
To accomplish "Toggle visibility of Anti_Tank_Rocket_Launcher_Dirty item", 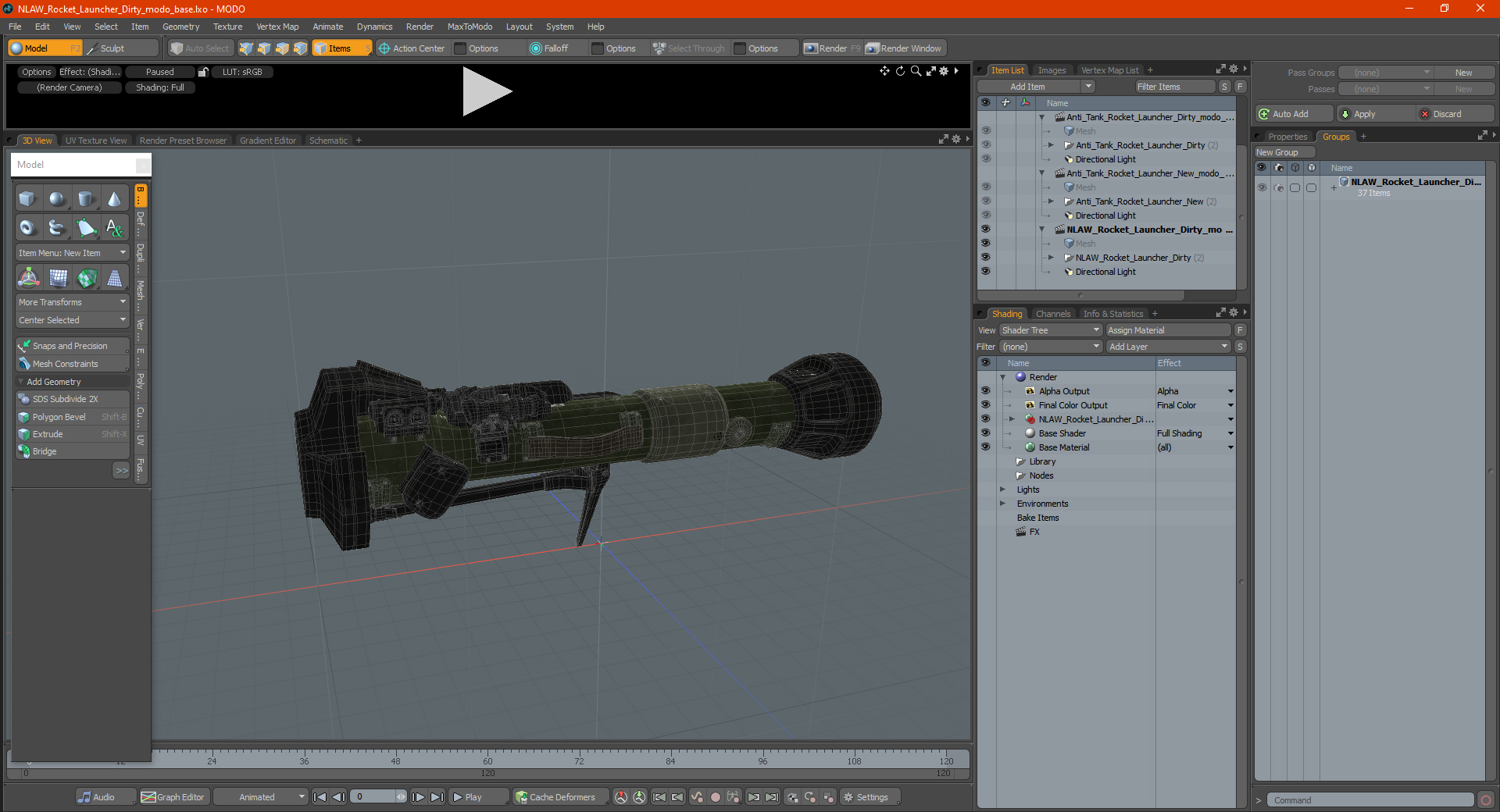I will click(x=985, y=145).
